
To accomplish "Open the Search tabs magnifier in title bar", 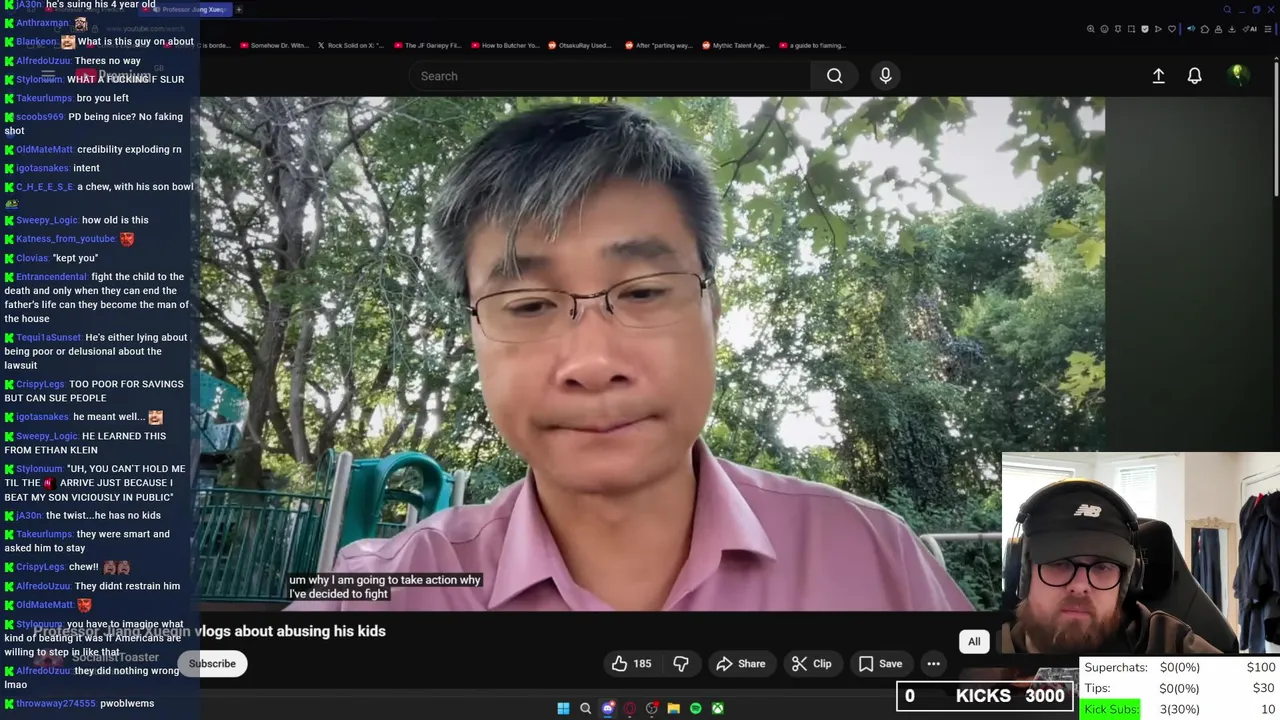I will tap(1227, 10).
